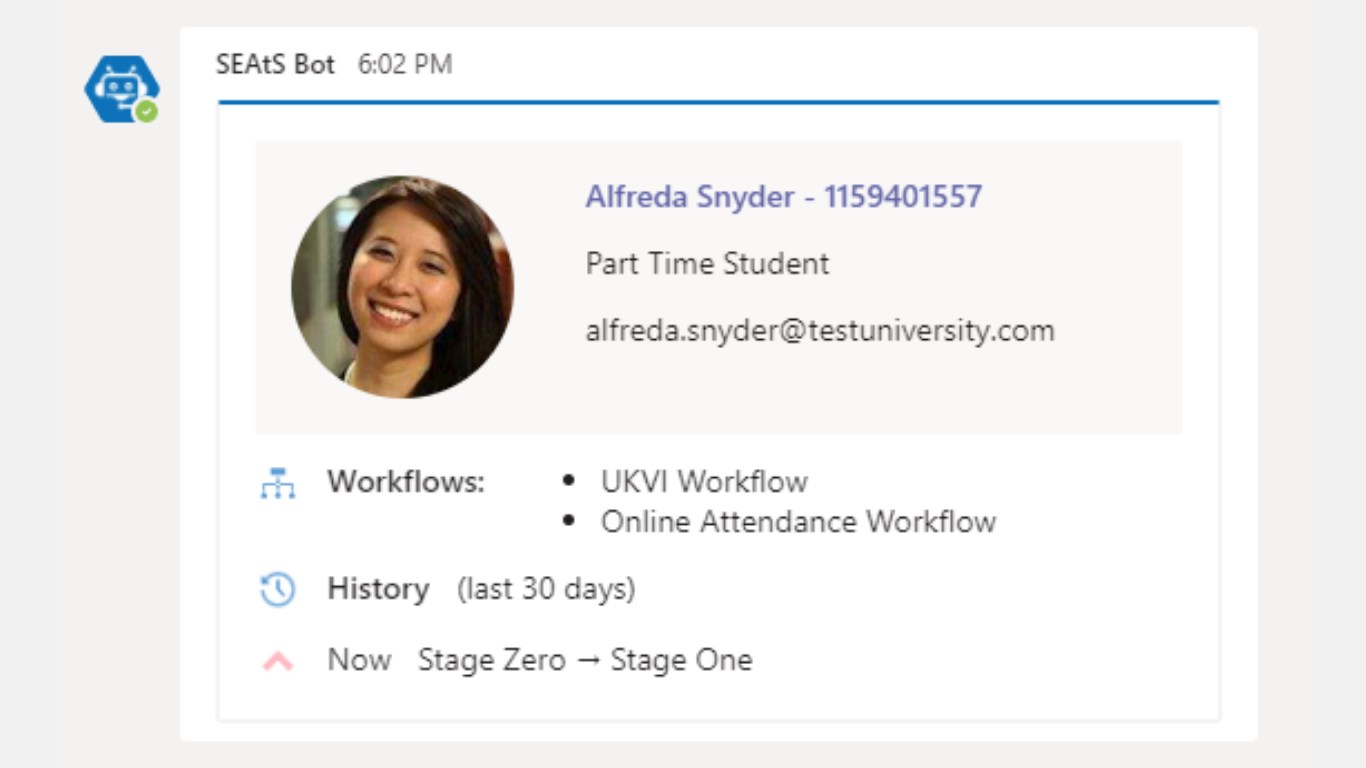This screenshot has width=1366, height=768.
Task: Click the SEAtS Bot robot avatar
Action: tap(121, 89)
